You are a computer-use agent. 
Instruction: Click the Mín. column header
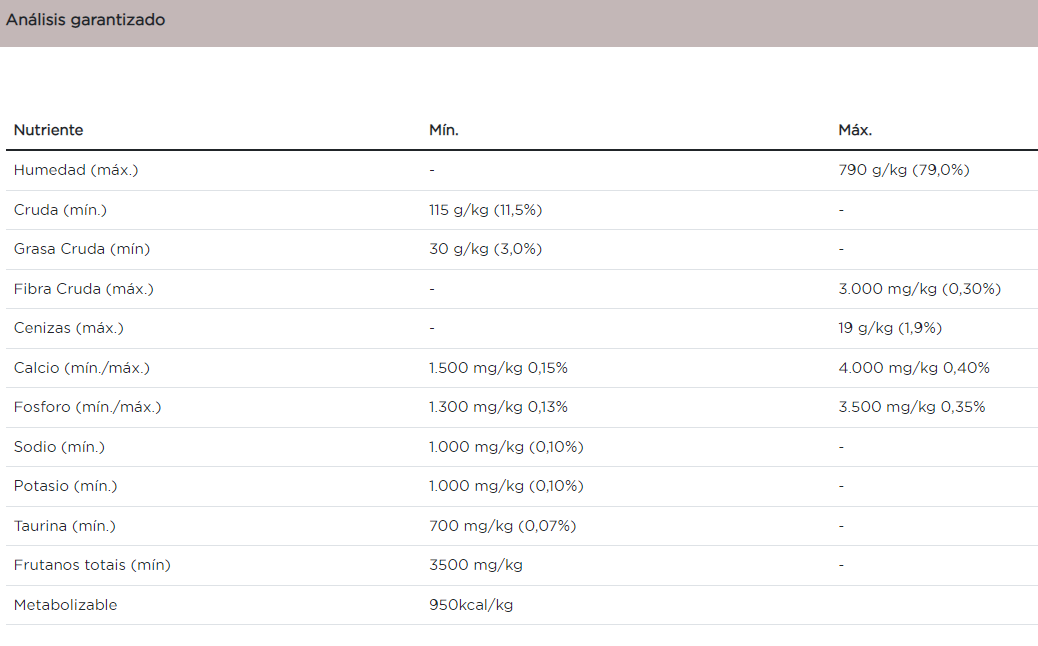(x=444, y=130)
